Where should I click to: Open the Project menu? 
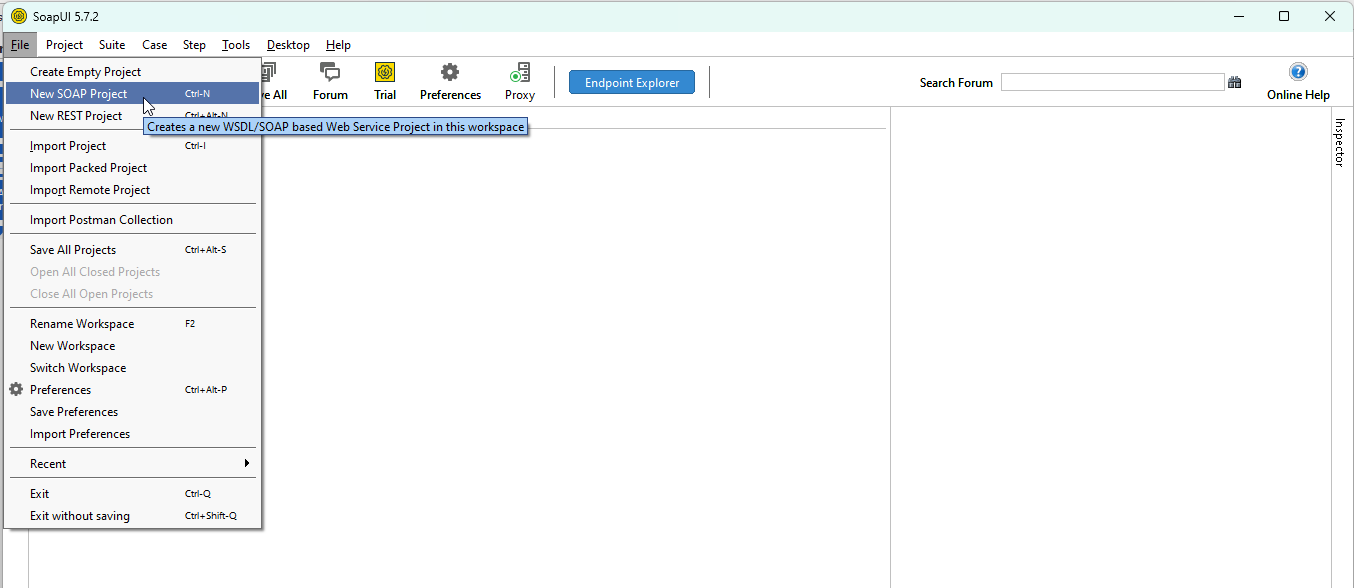[65, 45]
